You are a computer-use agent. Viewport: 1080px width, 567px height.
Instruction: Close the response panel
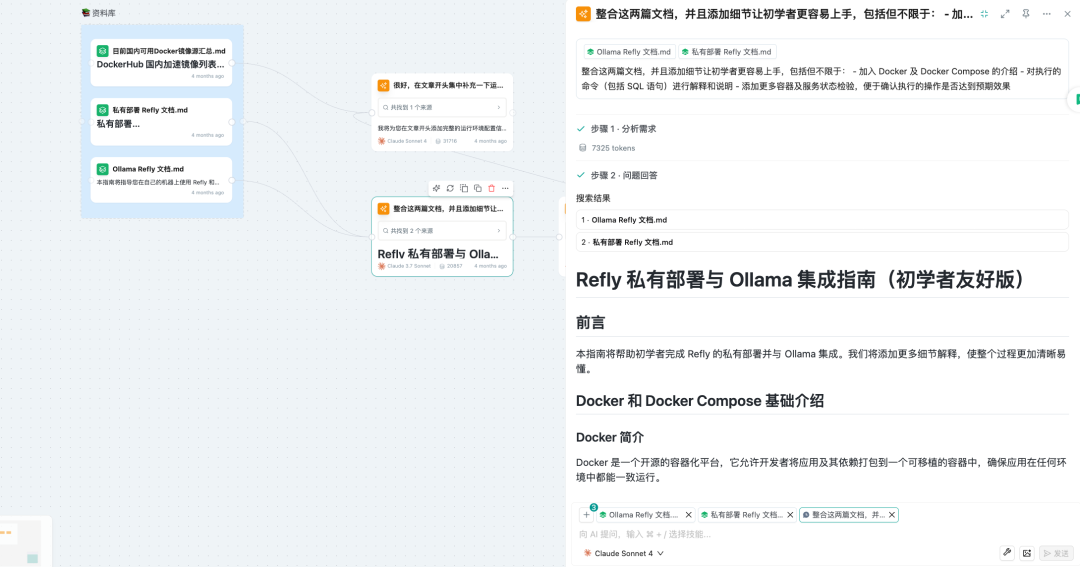[x=1067, y=14]
